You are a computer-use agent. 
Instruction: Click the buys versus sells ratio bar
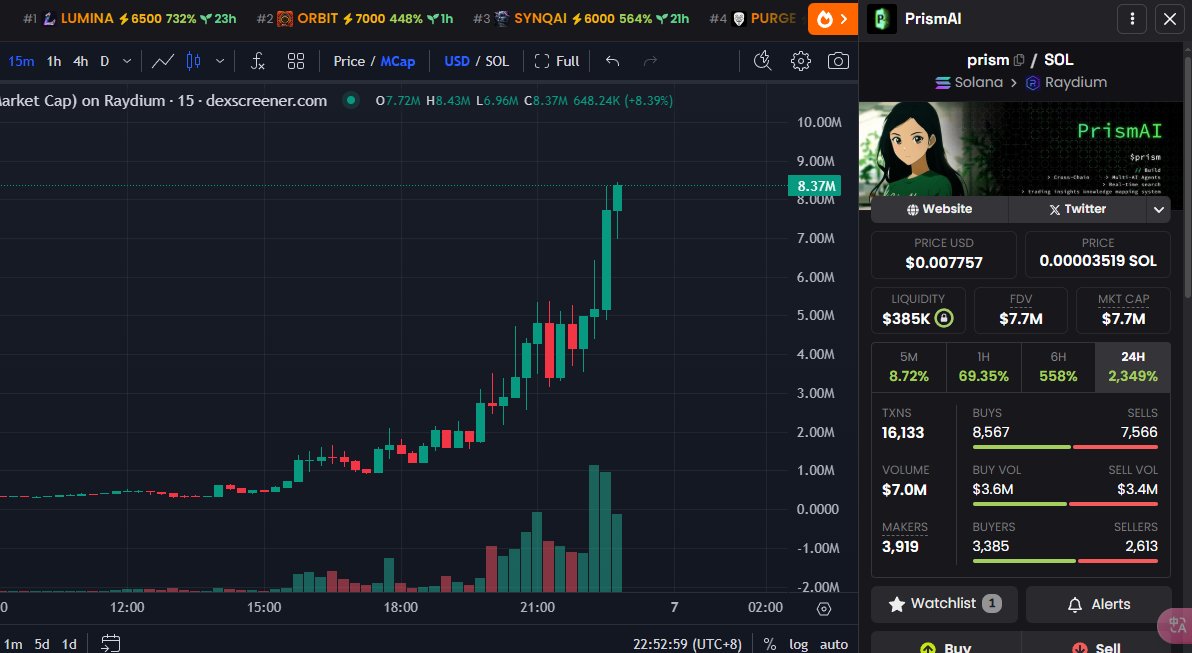1065,447
